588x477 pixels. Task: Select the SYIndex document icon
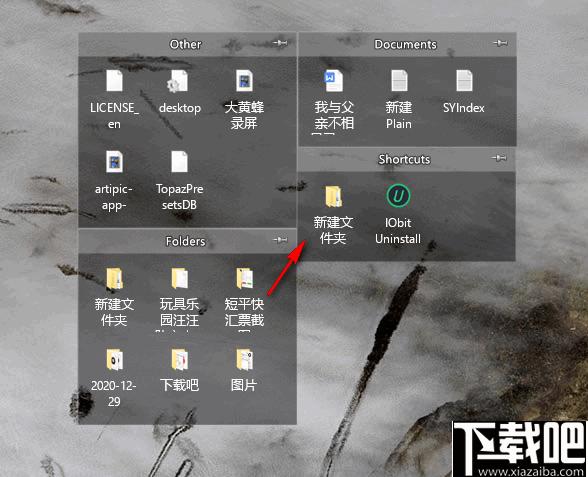[x=464, y=81]
